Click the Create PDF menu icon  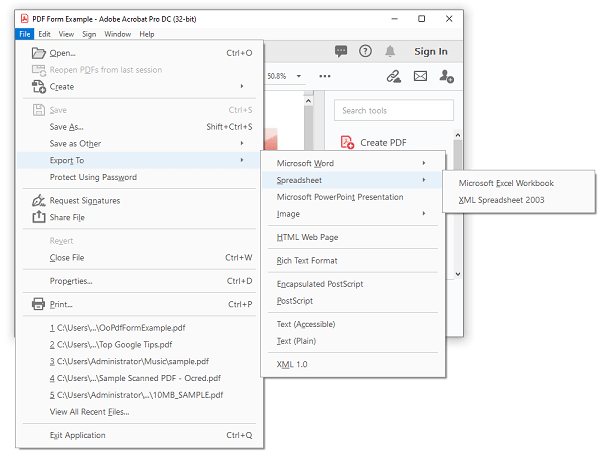39,86
